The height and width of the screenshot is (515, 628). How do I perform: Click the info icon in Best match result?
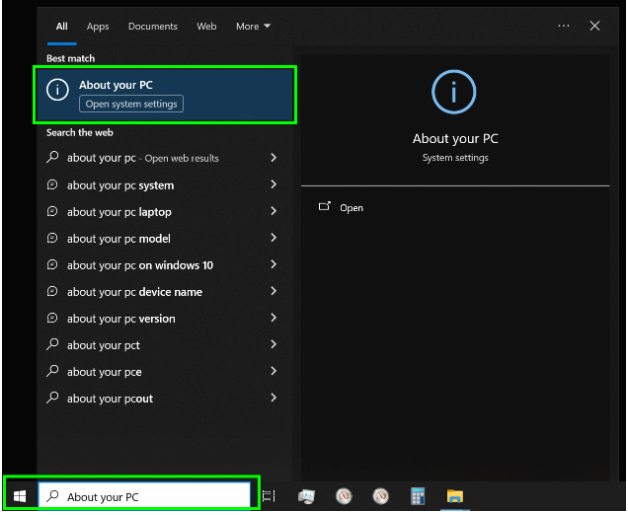click(57, 90)
